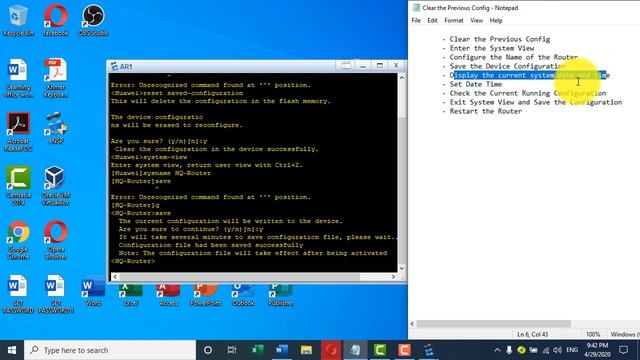
Task: Switch to Excel in the taskbar
Action: pyautogui.click(x=257, y=350)
